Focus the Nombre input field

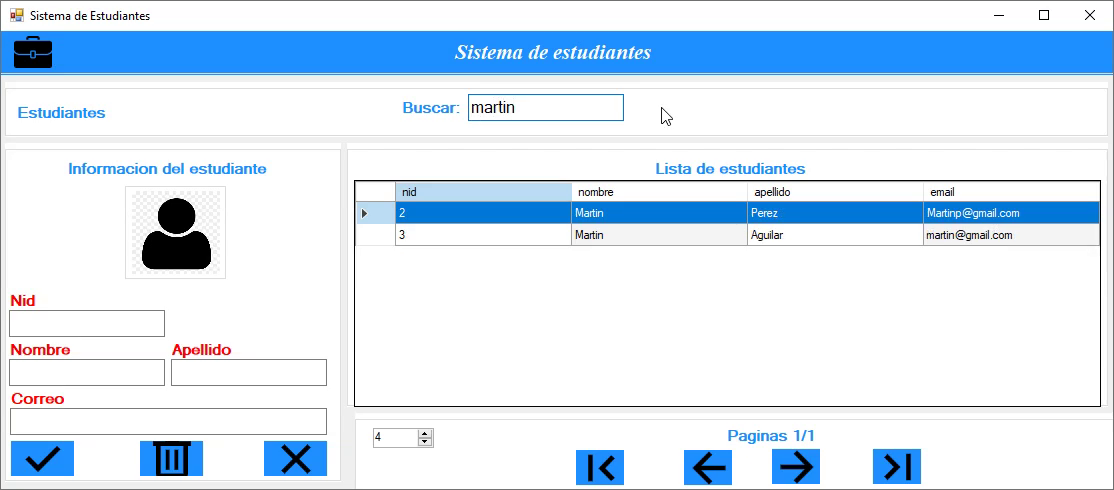click(x=87, y=373)
